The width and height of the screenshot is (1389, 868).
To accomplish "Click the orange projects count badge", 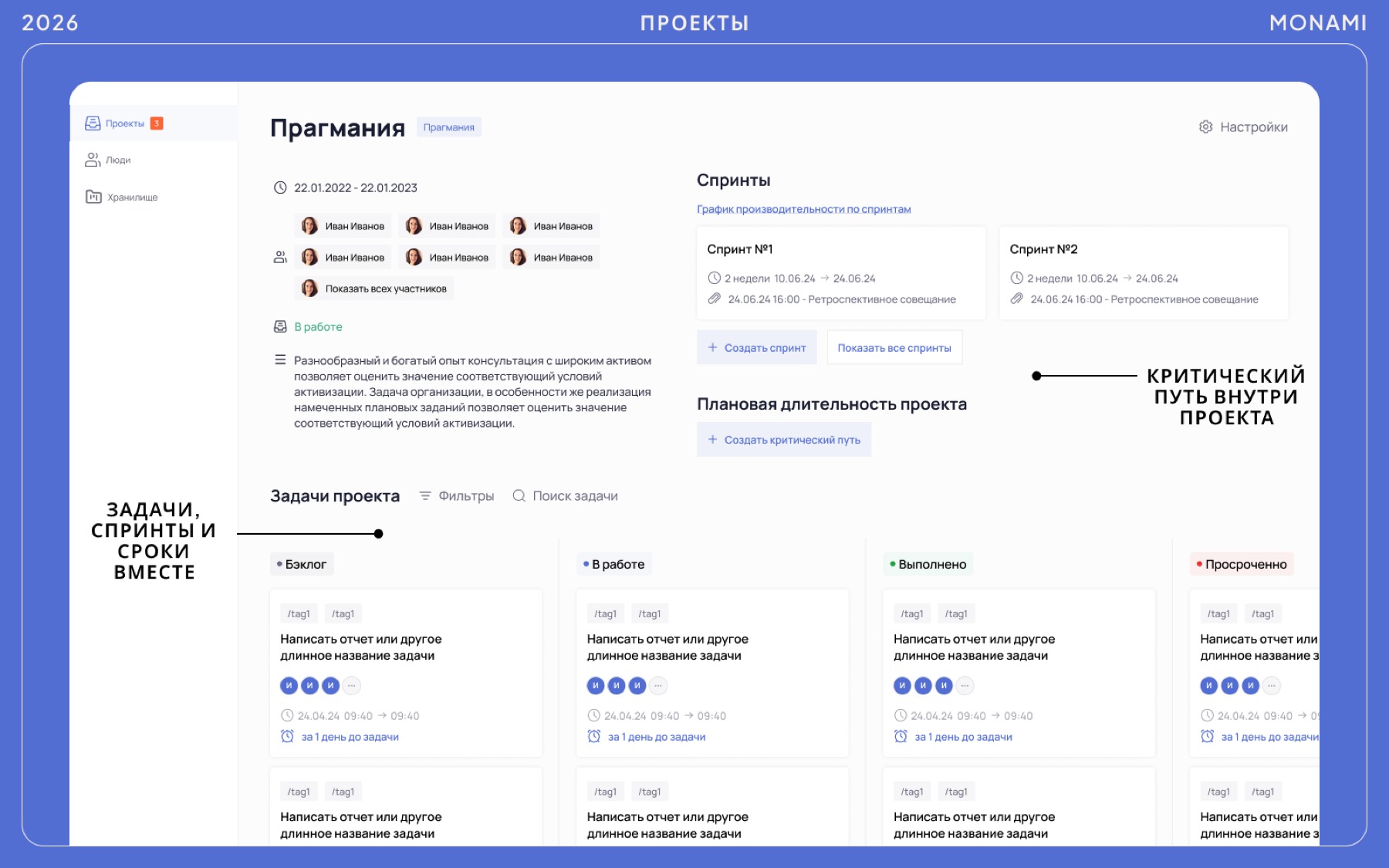I will (x=157, y=123).
